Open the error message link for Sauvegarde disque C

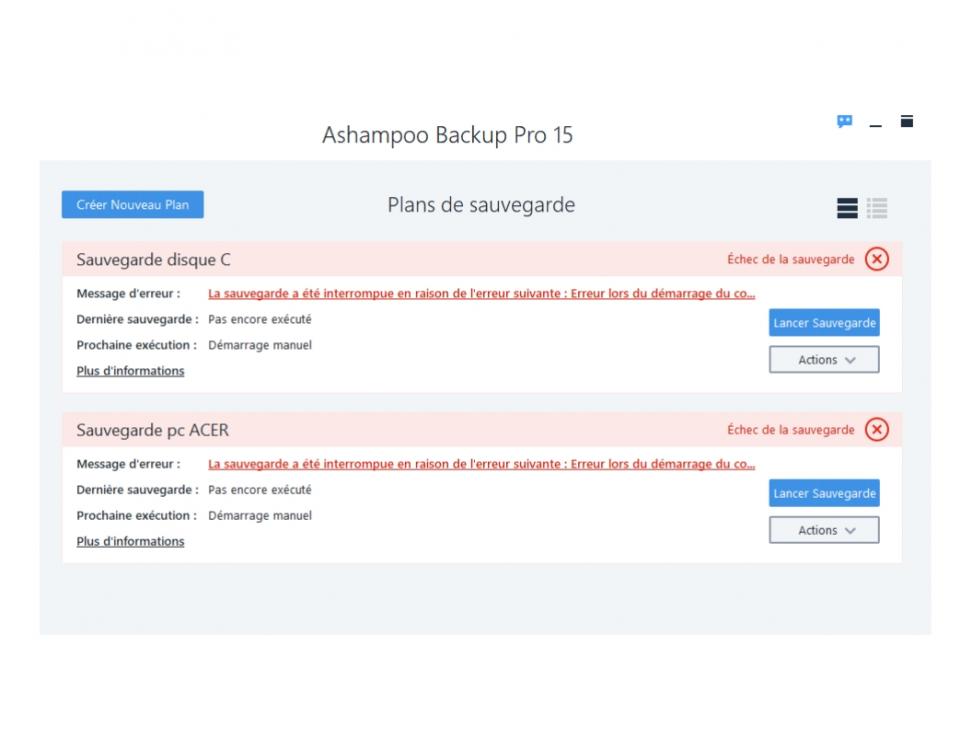click(x=481, y=294)
